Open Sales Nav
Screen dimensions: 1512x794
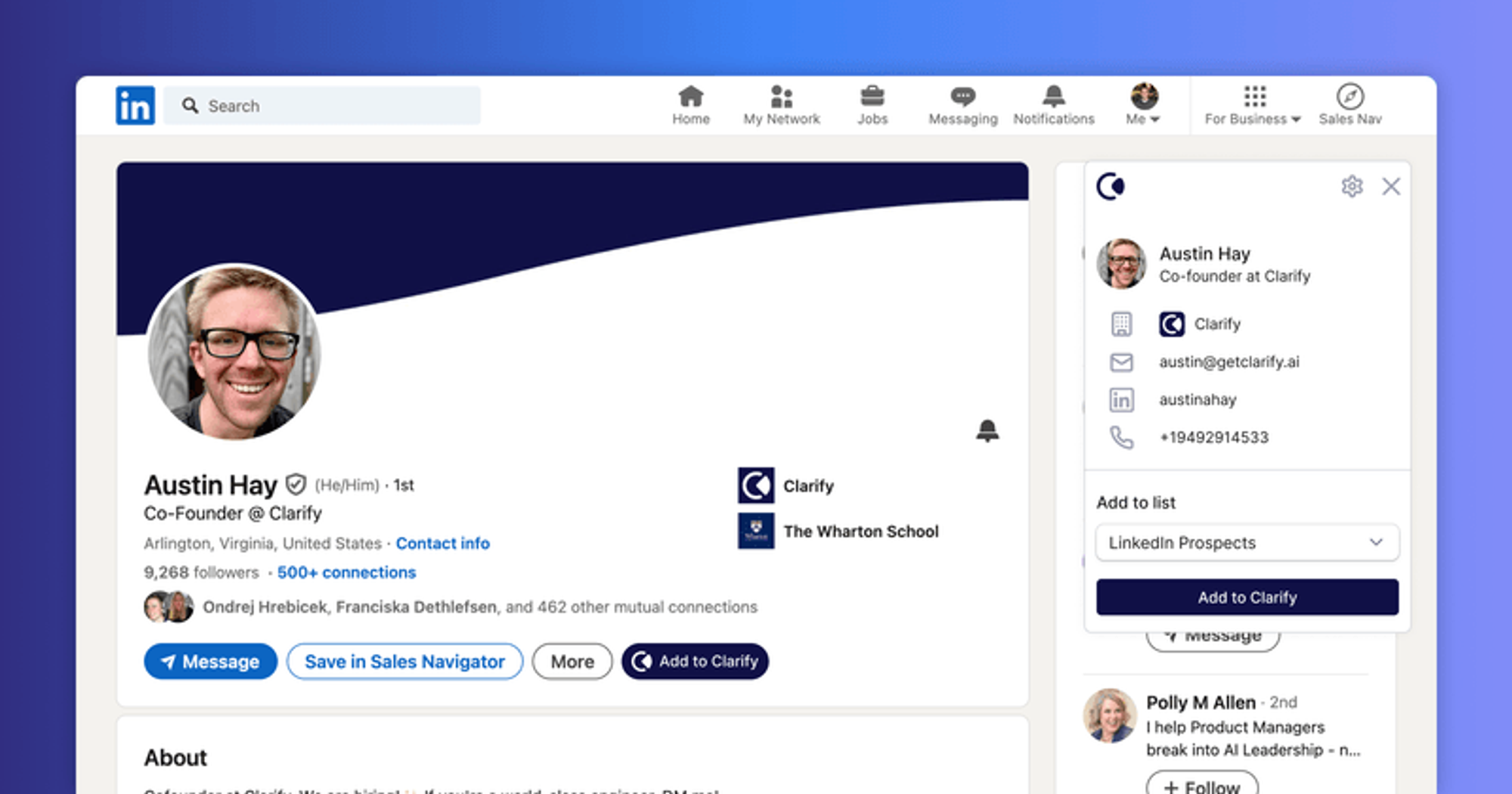1350,105
